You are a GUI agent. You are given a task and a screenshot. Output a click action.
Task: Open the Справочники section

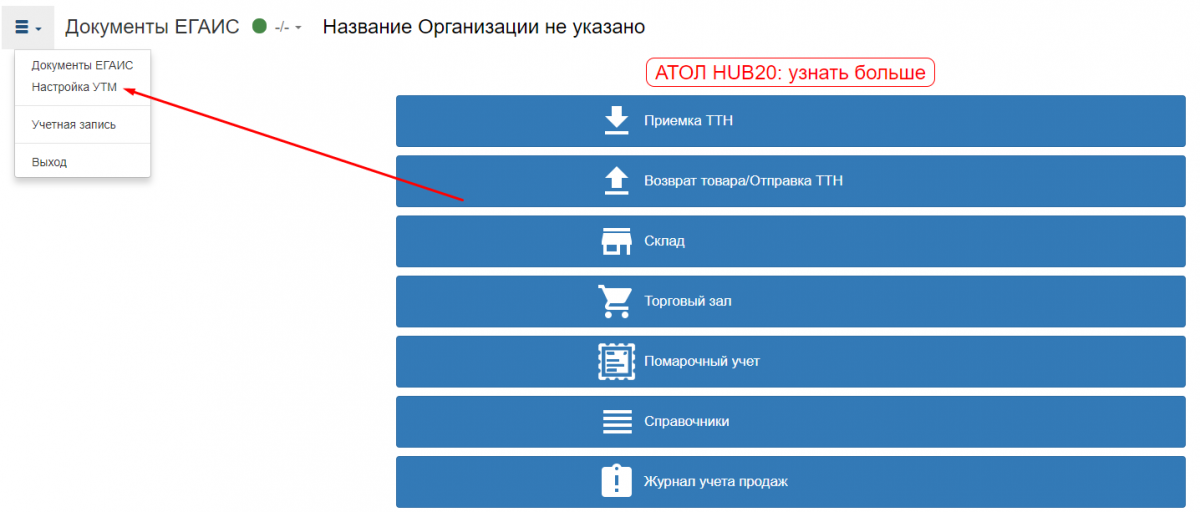793,421
